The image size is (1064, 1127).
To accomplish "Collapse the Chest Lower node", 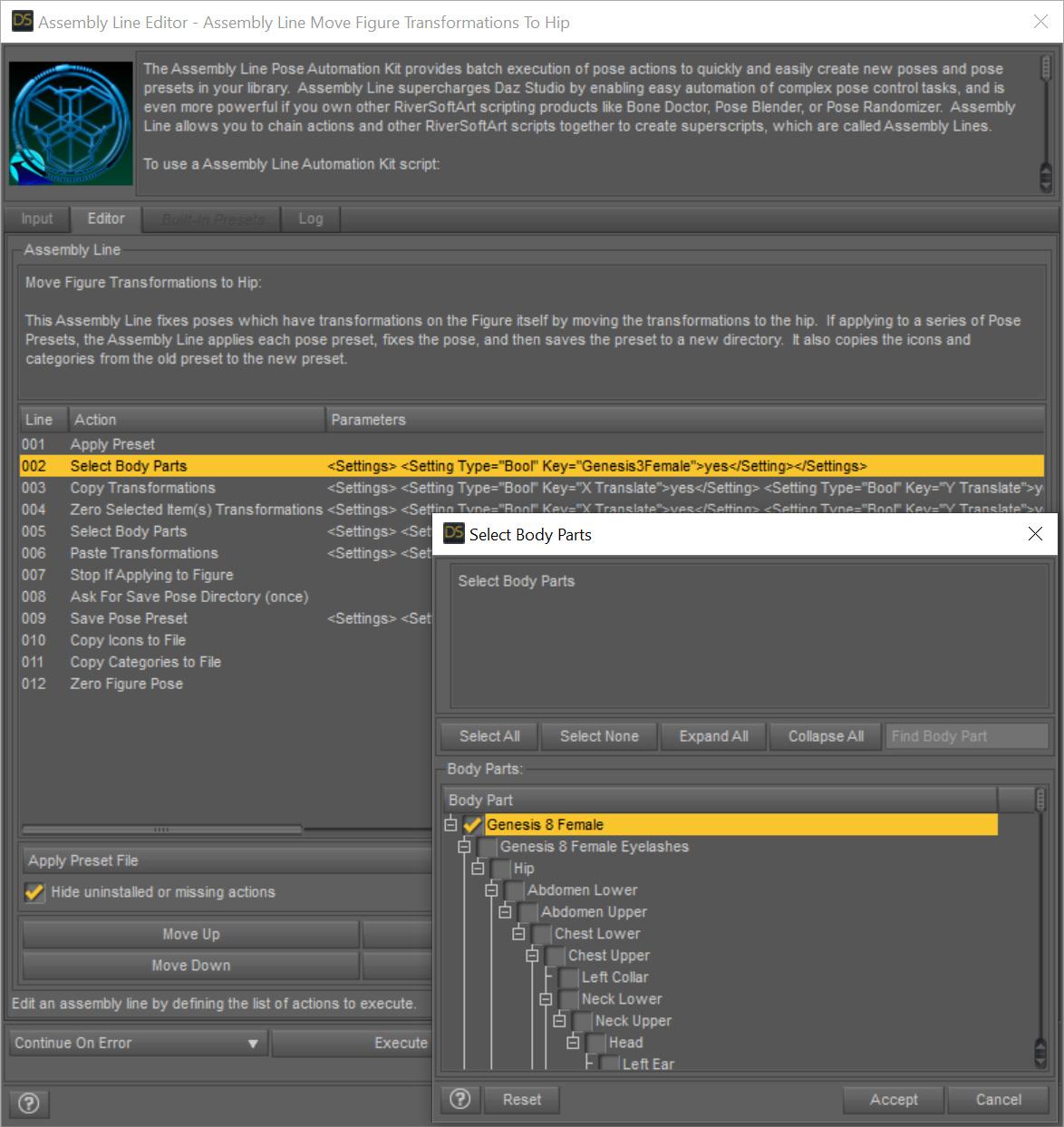I will coord(519,933).
